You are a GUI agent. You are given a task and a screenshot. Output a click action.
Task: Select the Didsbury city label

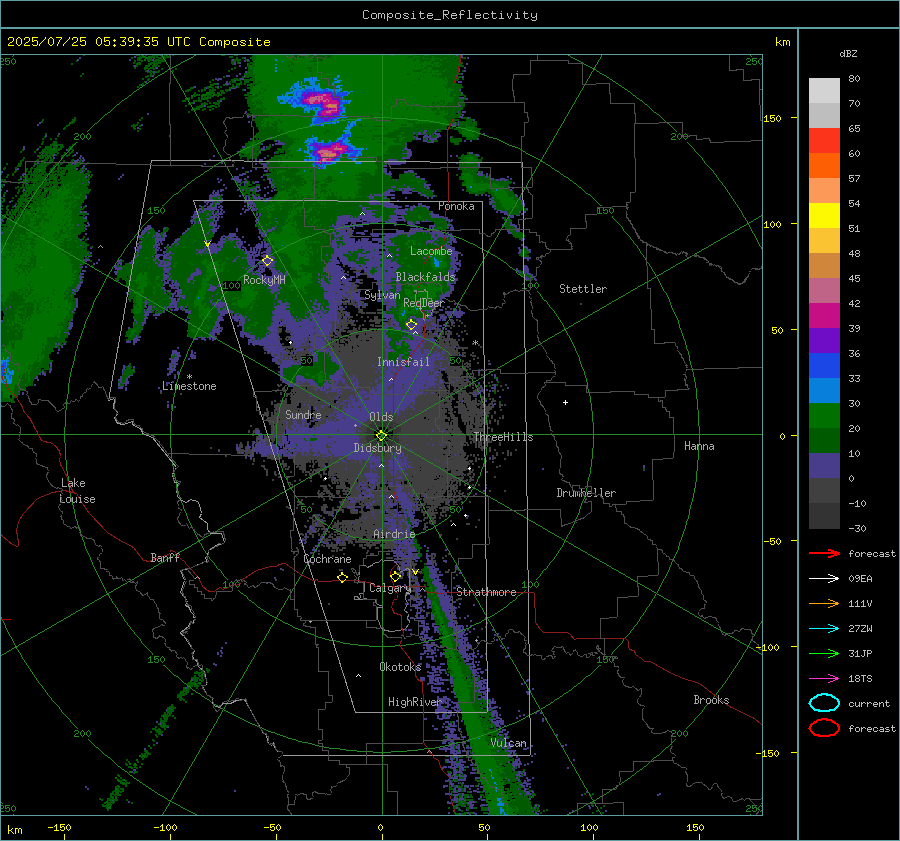377,448
